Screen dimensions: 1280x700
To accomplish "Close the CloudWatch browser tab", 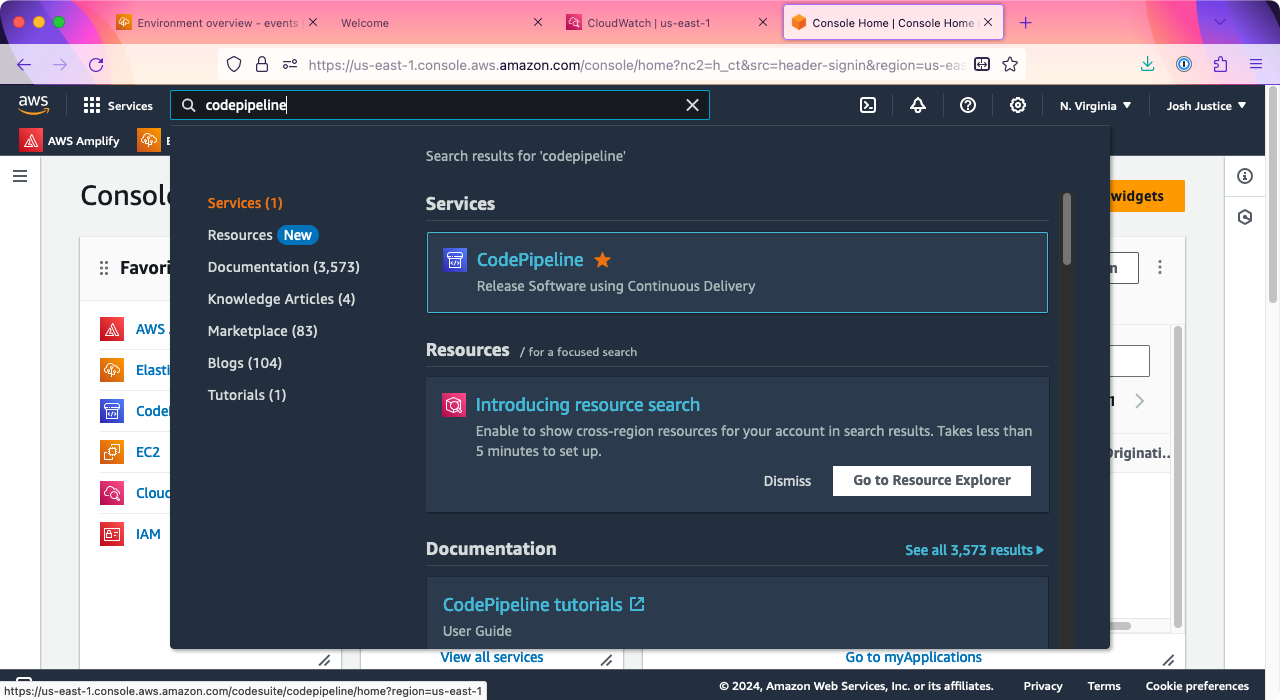I will point(764,22).
